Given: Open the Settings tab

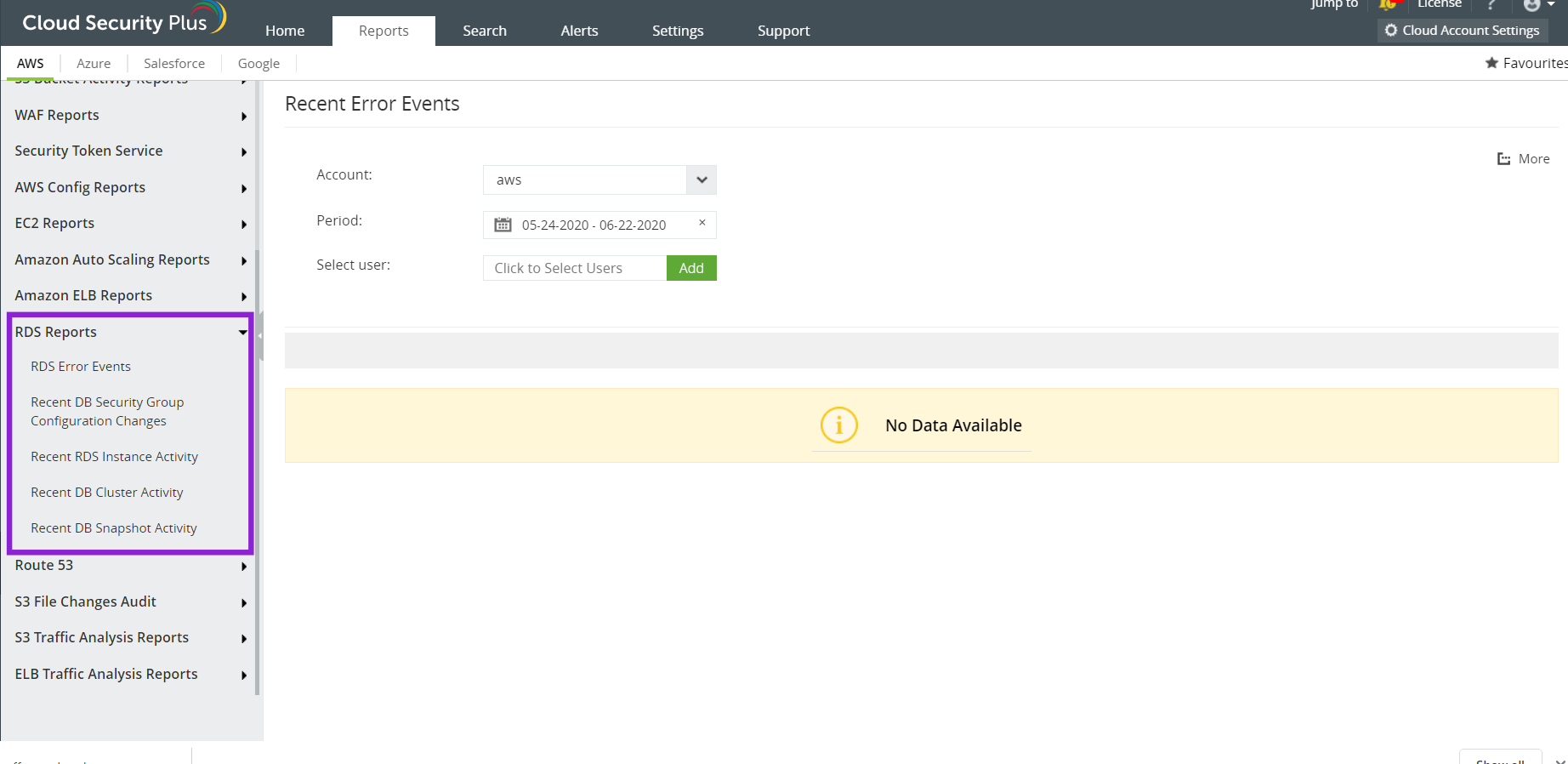Looking at the screenshot, I should click(678, 31).
